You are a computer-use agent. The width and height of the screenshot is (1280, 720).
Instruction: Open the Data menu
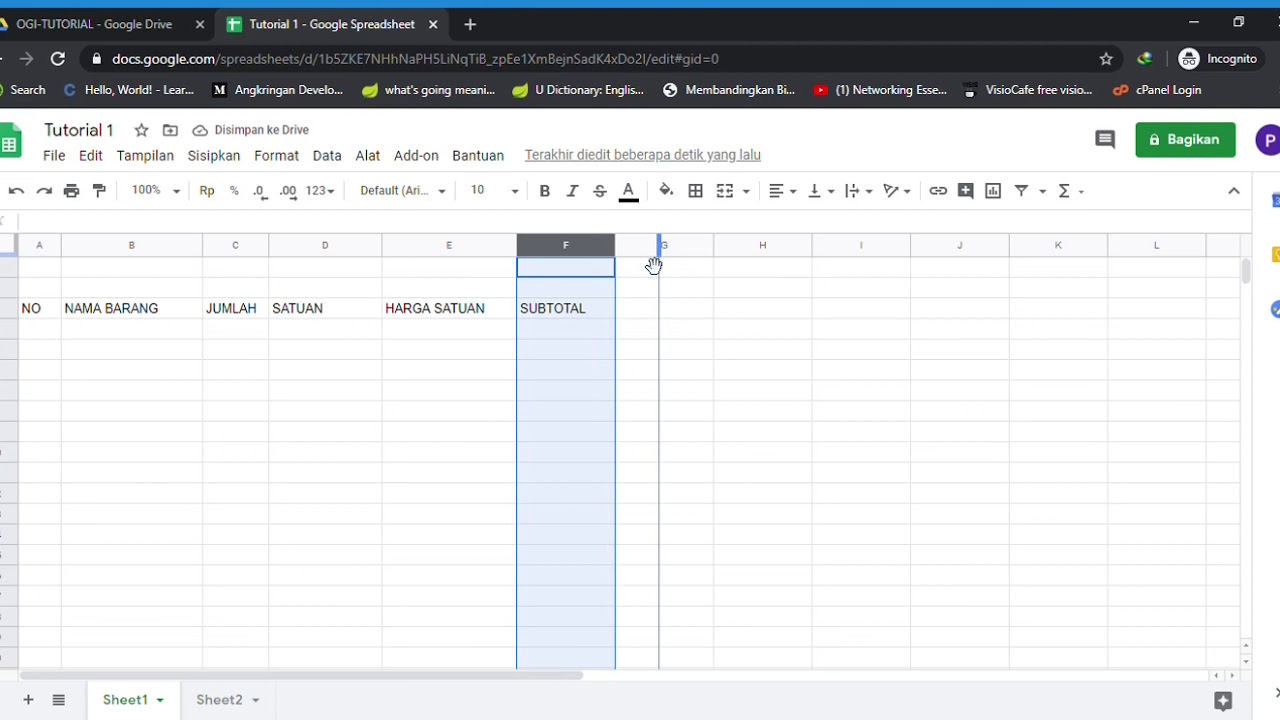click(327, 156)
